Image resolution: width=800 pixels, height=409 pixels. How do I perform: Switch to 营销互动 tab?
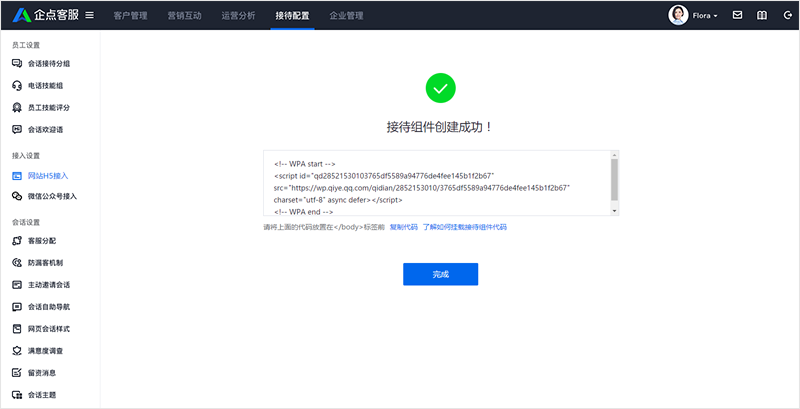(x=185, y=15)
